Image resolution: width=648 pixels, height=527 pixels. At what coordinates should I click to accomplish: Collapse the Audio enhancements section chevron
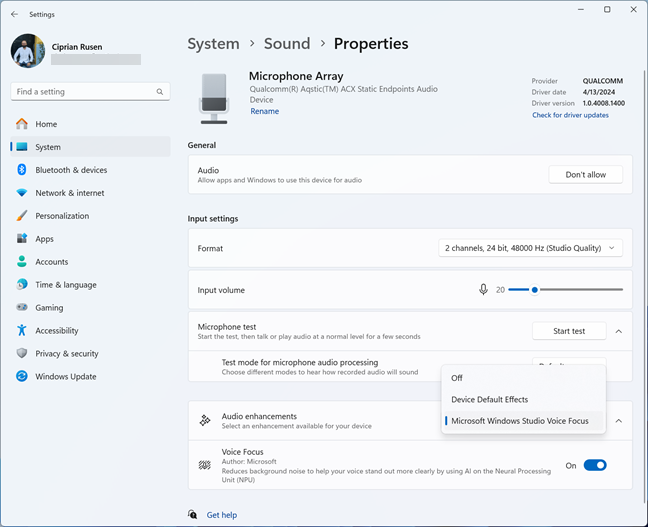coord(619,421)
